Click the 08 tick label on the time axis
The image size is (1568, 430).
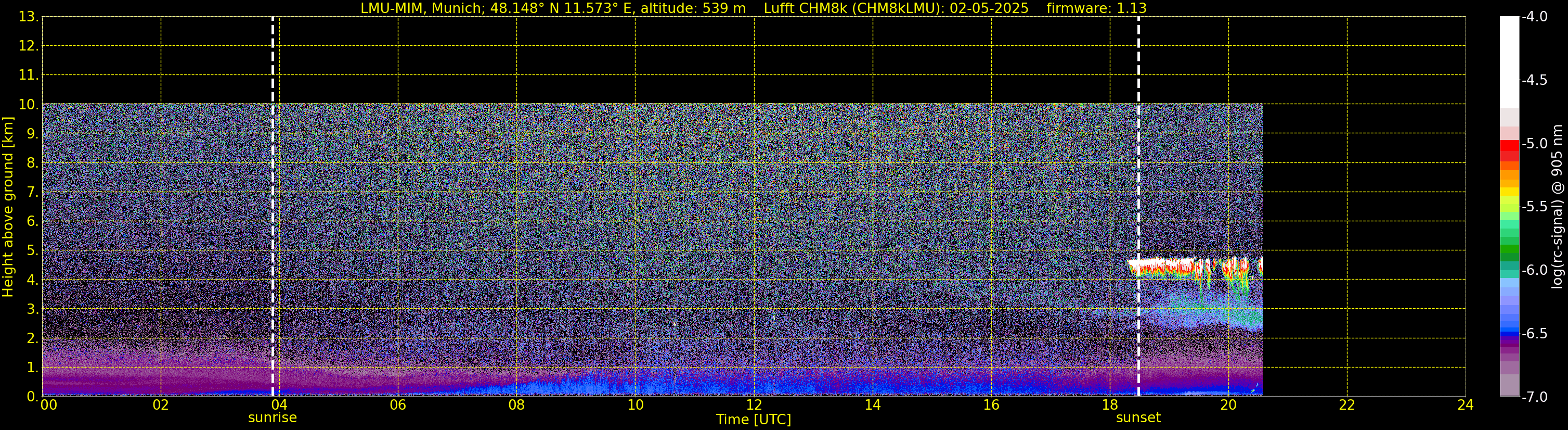click(517, 404)
